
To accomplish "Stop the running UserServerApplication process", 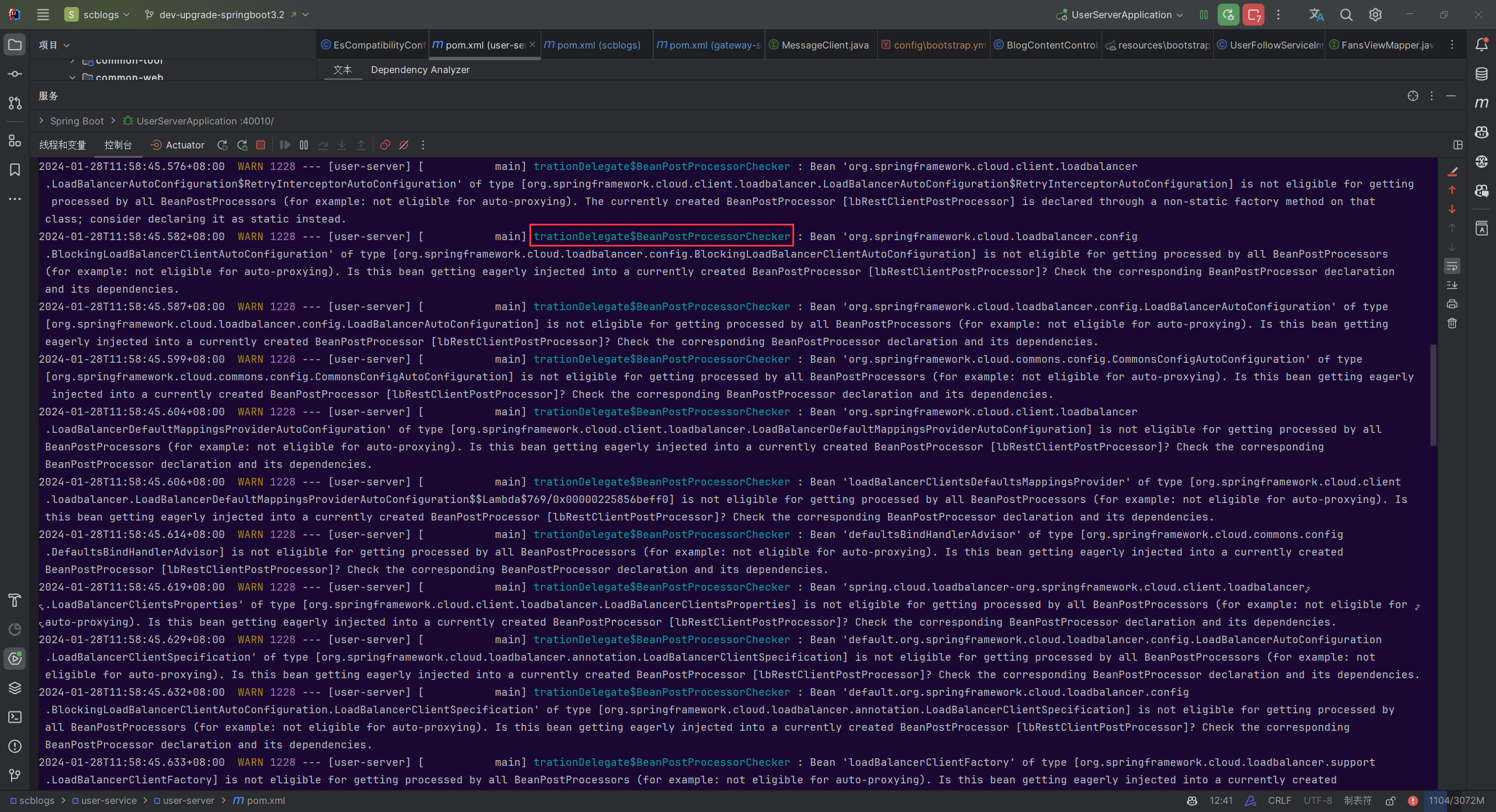I will [x=261, y=145].
